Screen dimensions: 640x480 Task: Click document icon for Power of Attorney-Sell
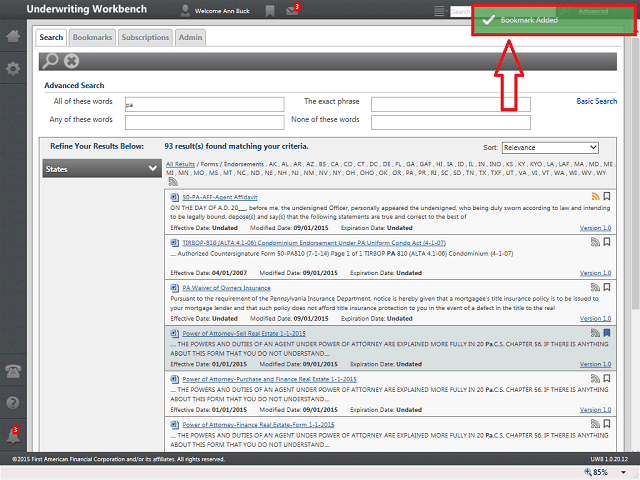[174, 333]
